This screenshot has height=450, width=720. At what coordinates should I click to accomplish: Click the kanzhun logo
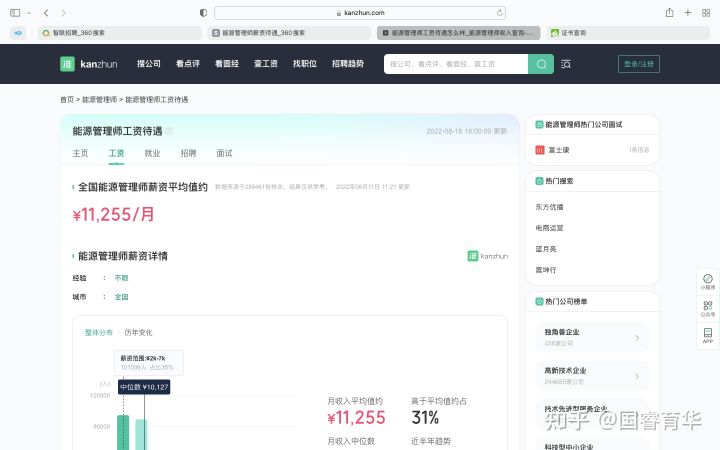(x=89, y=64)
